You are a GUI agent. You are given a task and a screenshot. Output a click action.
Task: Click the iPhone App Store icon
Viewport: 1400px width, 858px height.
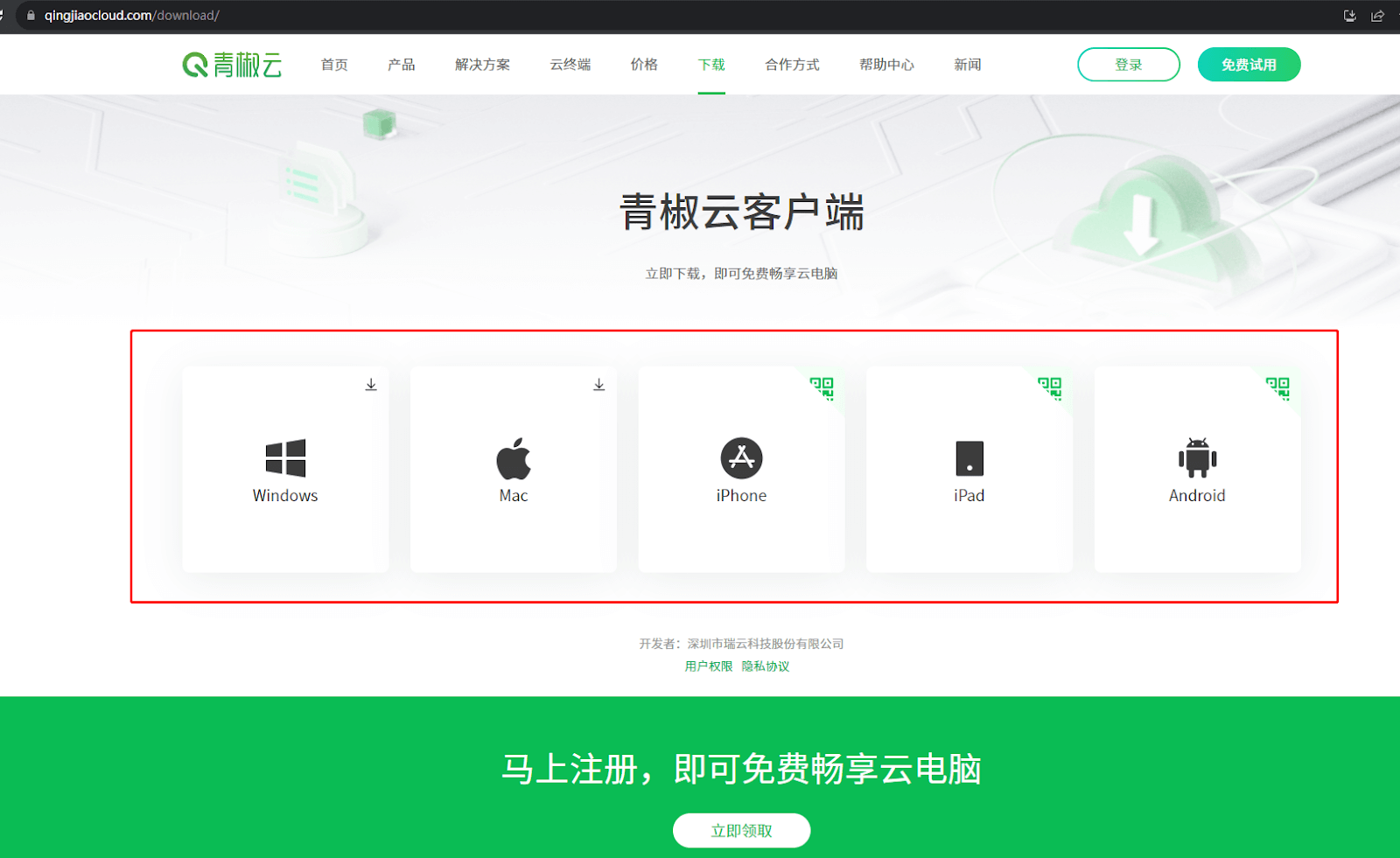[741, 458]
